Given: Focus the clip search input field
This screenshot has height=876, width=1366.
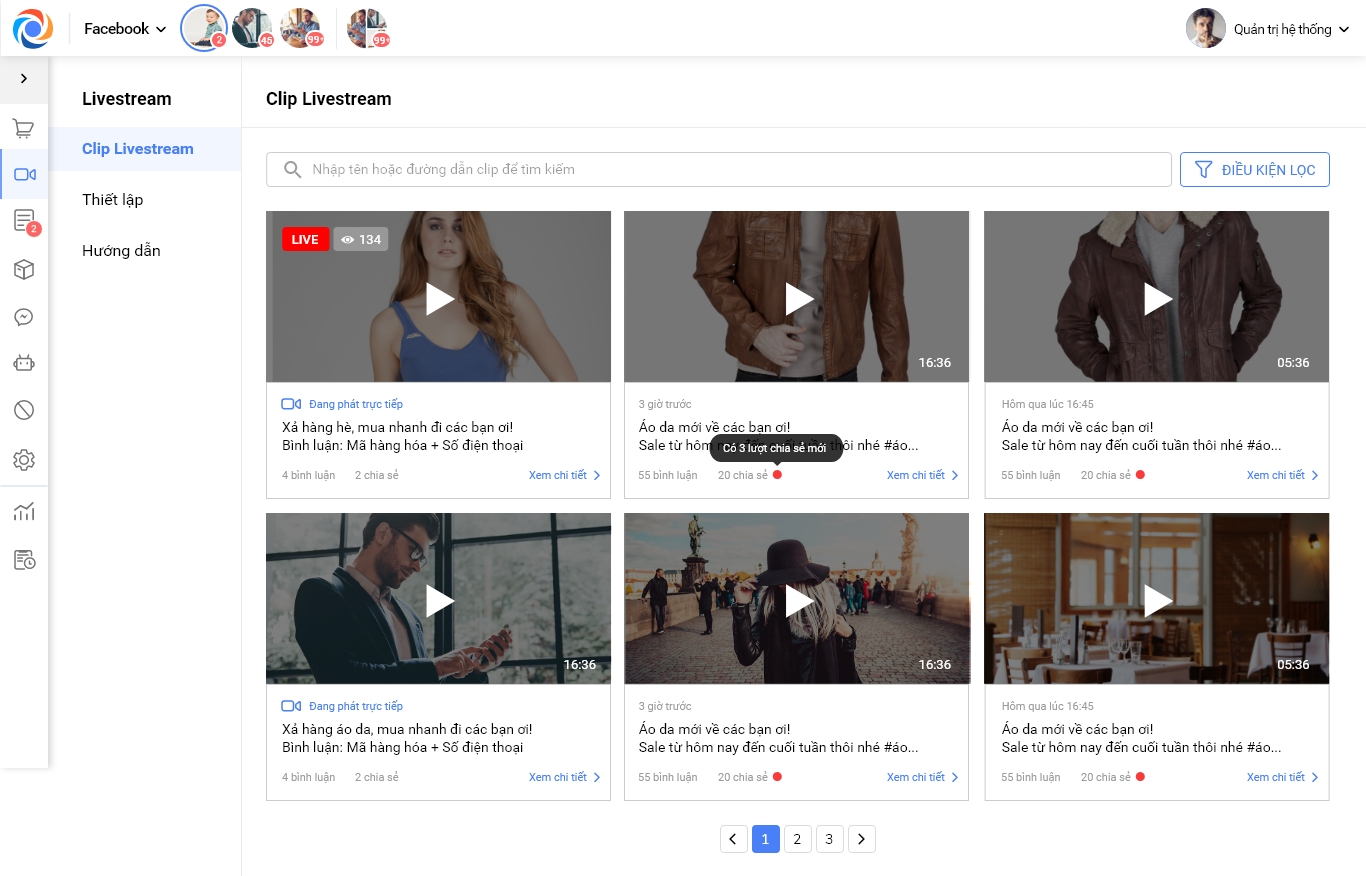Looking at the screenshot, I should tap(718, 170).
